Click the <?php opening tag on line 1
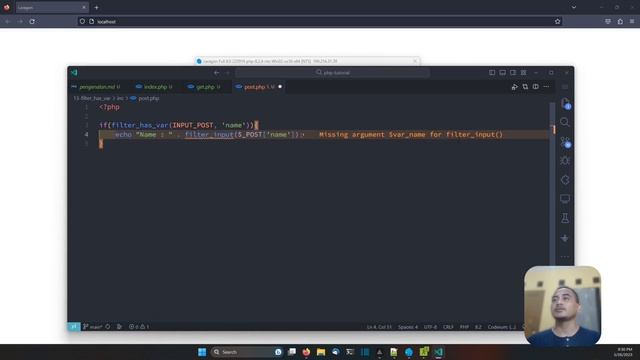Image resolution: width=640 pixels, height=360 pixels. 109,107
